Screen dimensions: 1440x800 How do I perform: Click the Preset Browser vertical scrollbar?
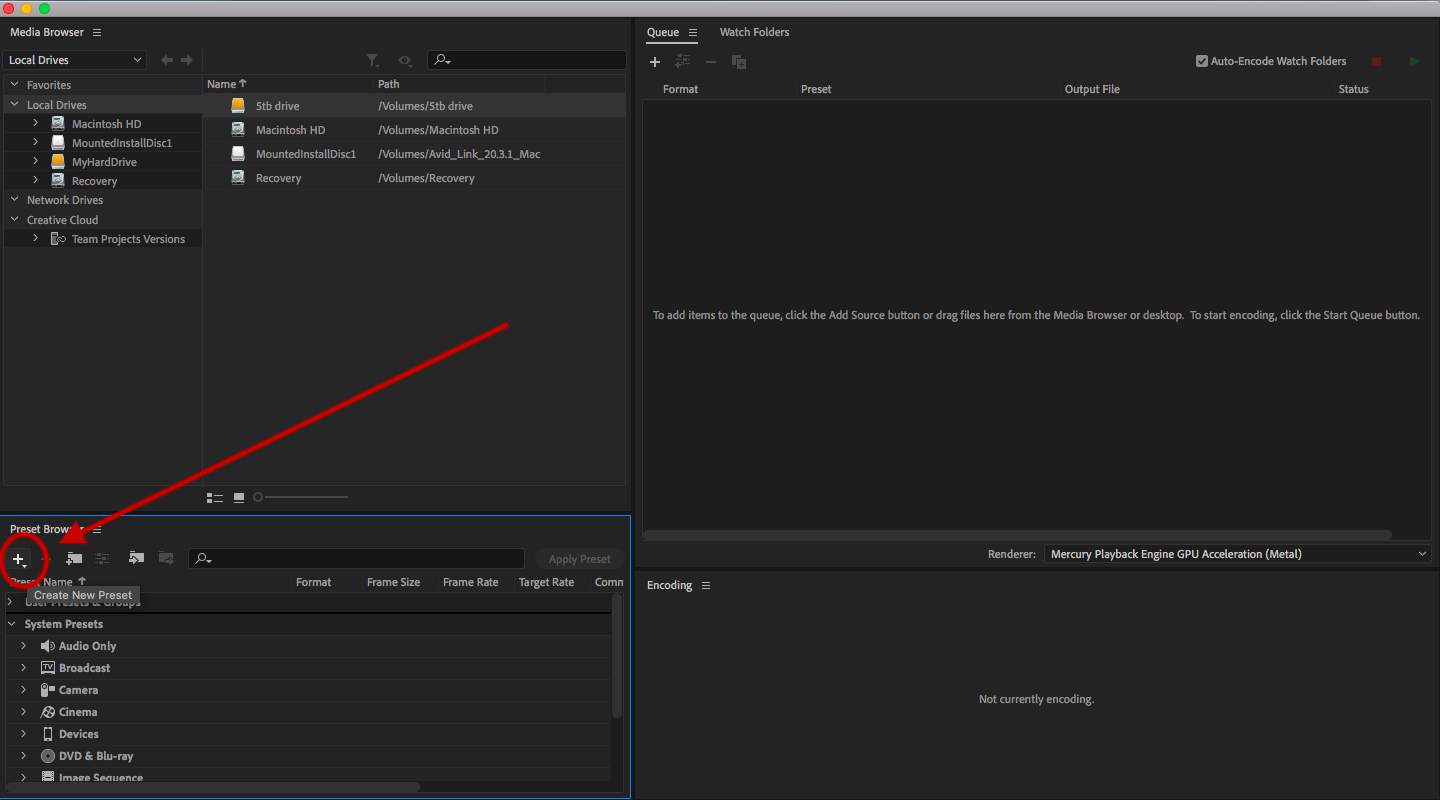(x=617, y=656)
